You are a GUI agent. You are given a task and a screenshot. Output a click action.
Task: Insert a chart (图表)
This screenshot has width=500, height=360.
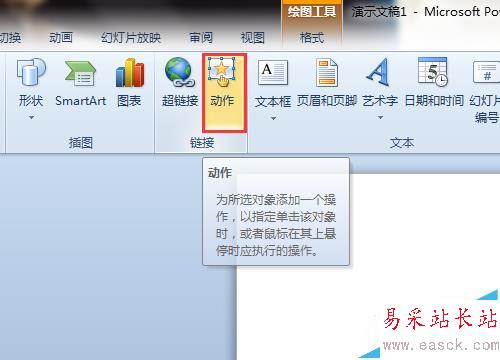tap(129, 83)
